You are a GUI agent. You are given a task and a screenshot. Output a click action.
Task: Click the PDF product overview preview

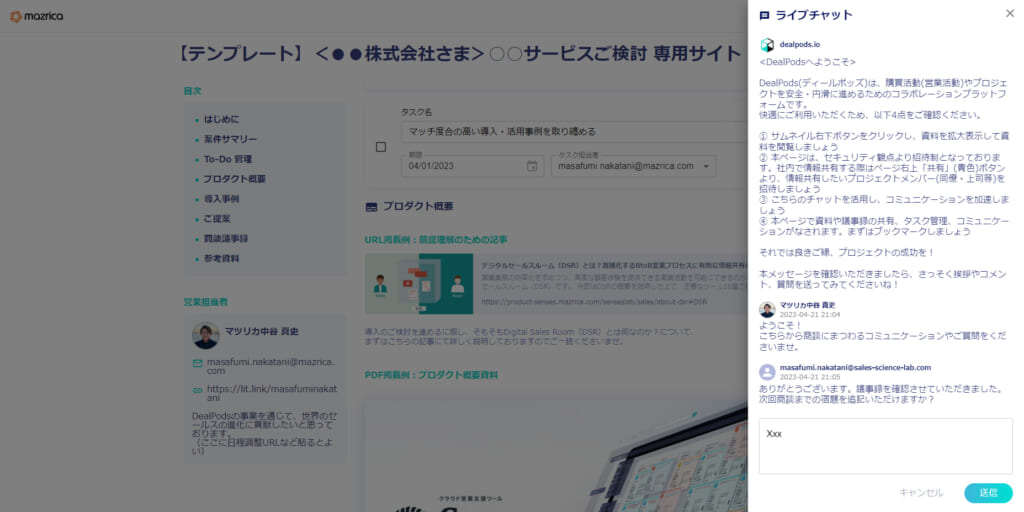pos(556,455)
